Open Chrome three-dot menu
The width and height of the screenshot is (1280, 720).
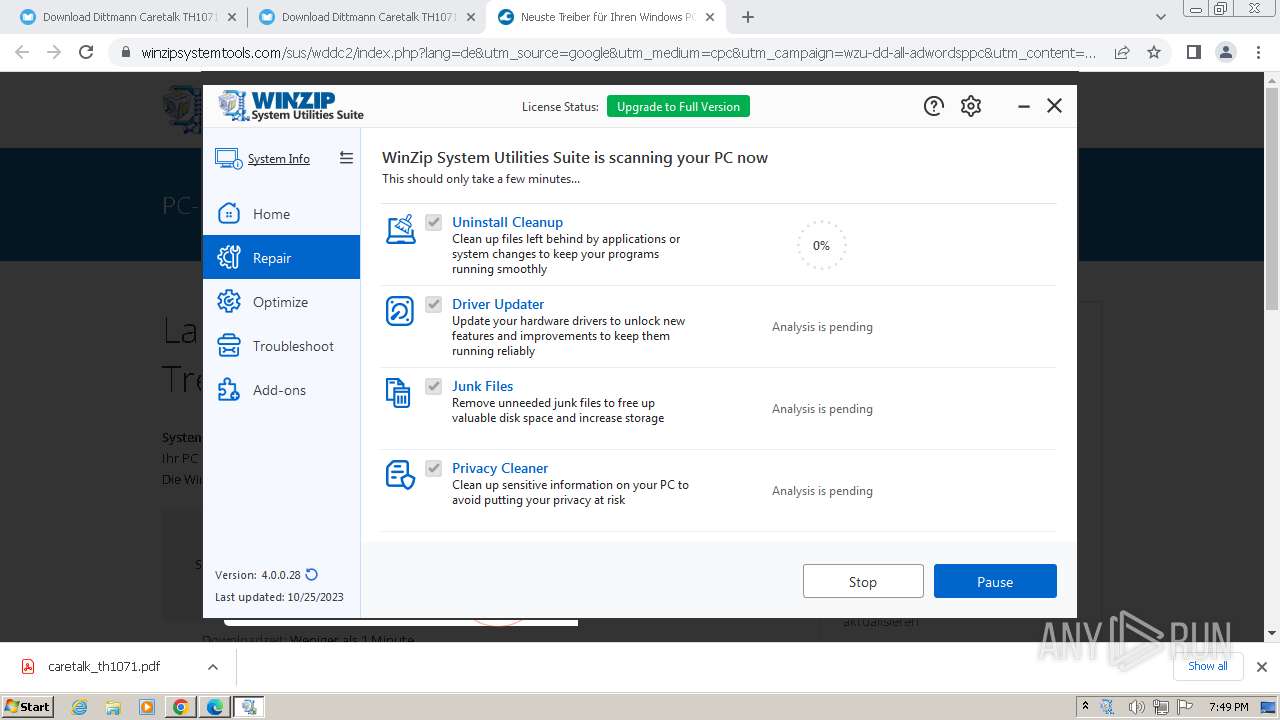(x=1259, y=52)
